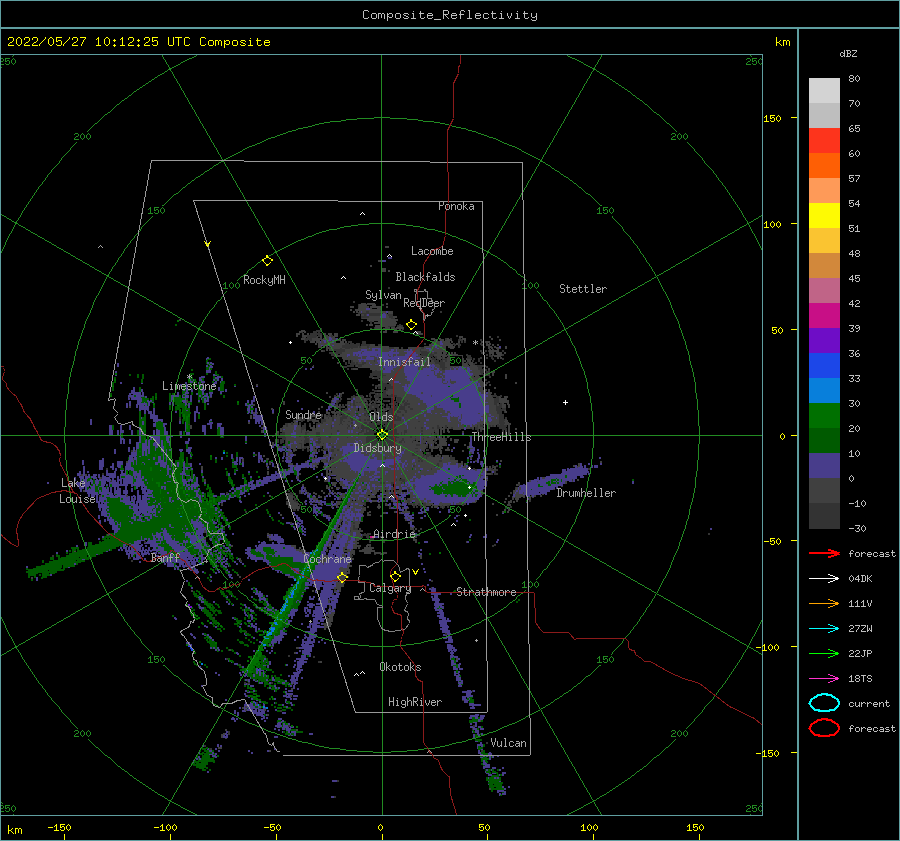The height and width of the screenshot is (841, 900).
Task: Click the blue 33–36 dBZ color swatch
Action: (x=824, y=365)
